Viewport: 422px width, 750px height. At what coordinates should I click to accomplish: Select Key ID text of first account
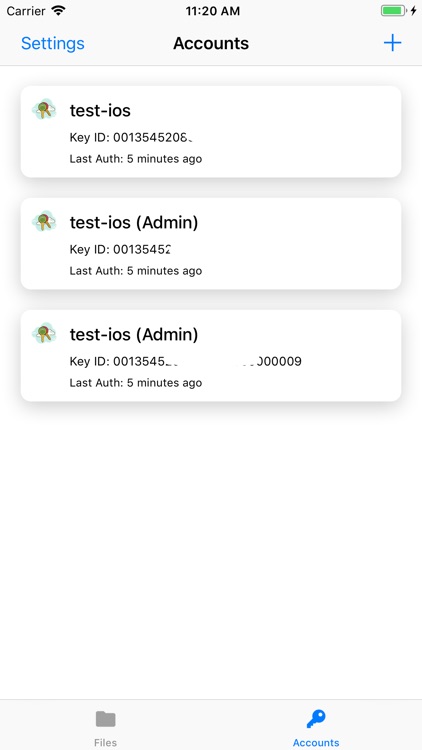(132, 138)
